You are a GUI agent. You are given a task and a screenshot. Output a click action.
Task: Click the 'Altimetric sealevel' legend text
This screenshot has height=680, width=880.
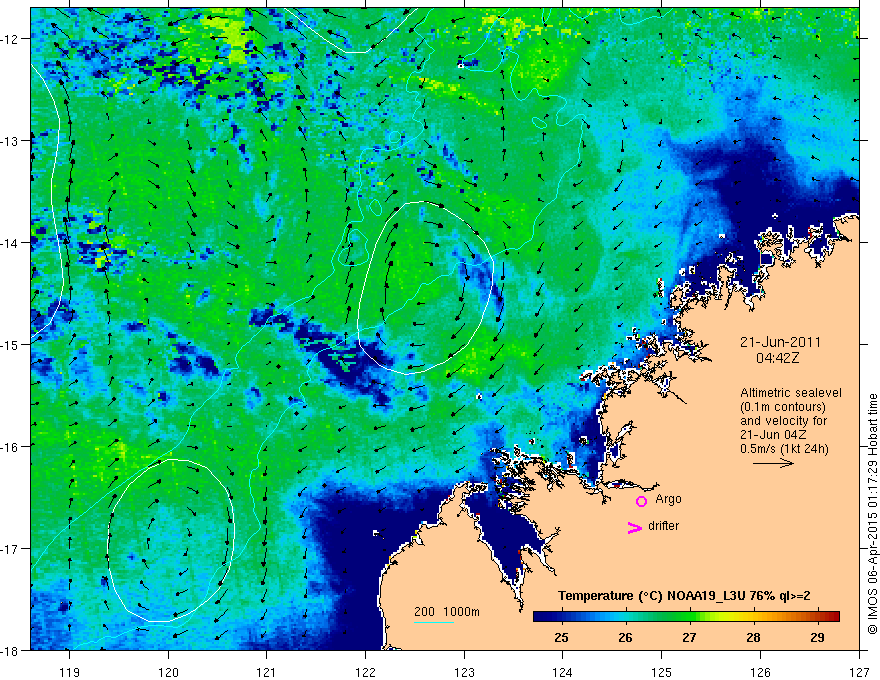click(x=791, y=393)
